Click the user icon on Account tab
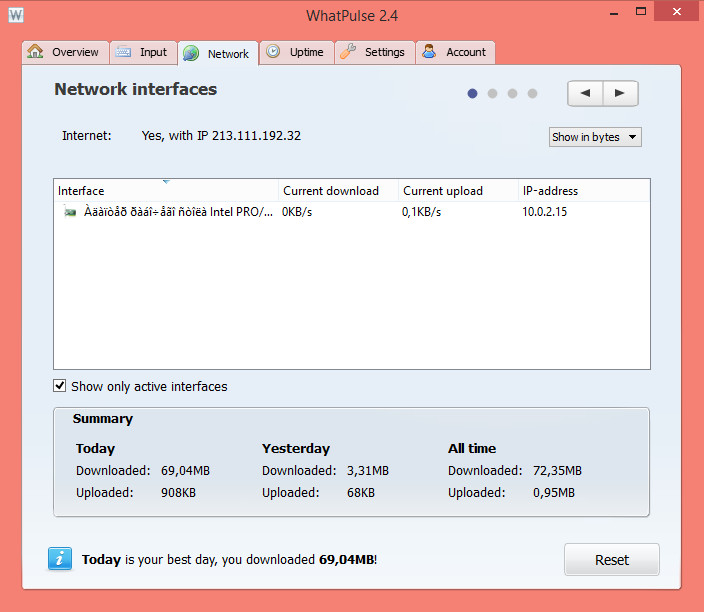This screenshot has width=704, height=612. tap(429, 51)
